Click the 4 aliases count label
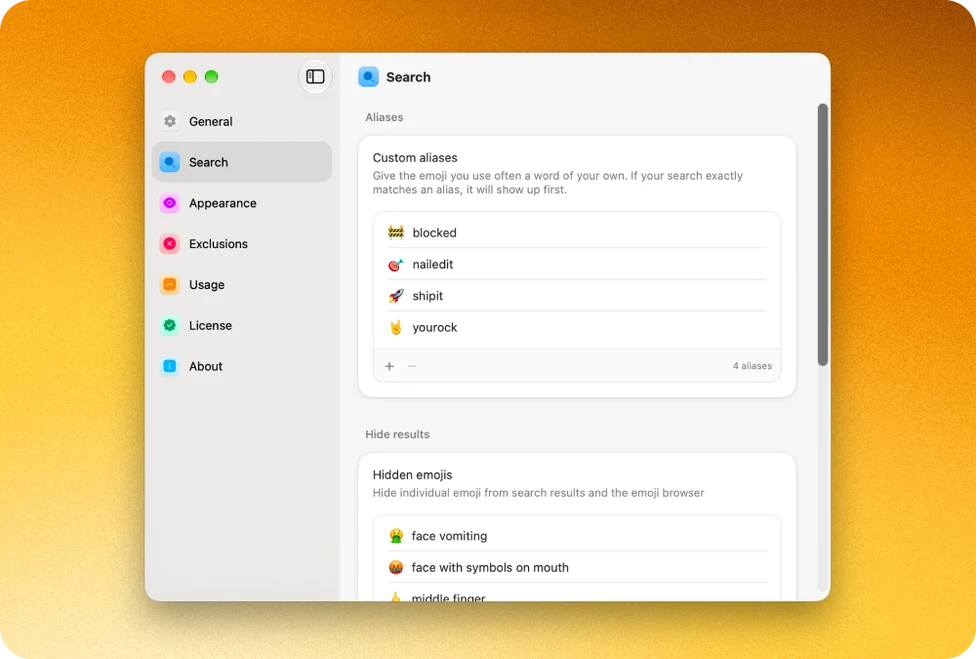The width and height of the screenshot is (976, 659). (752, 366)
